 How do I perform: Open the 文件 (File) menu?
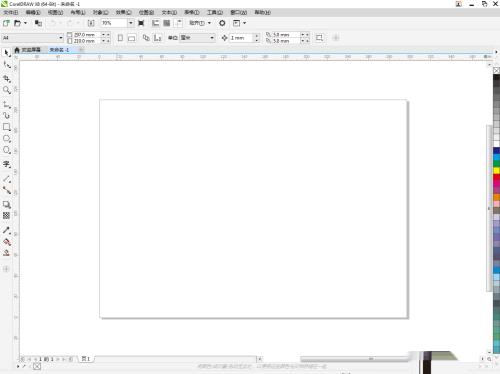click(x=11, y=12)
